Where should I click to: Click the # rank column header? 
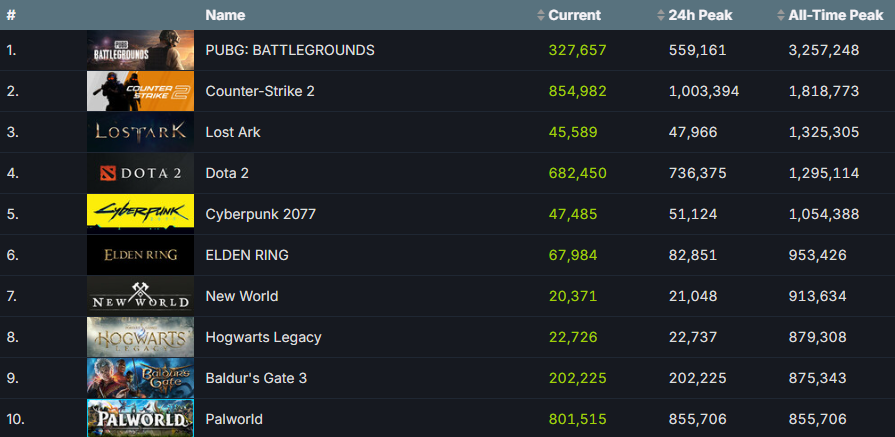pos(11,15)
